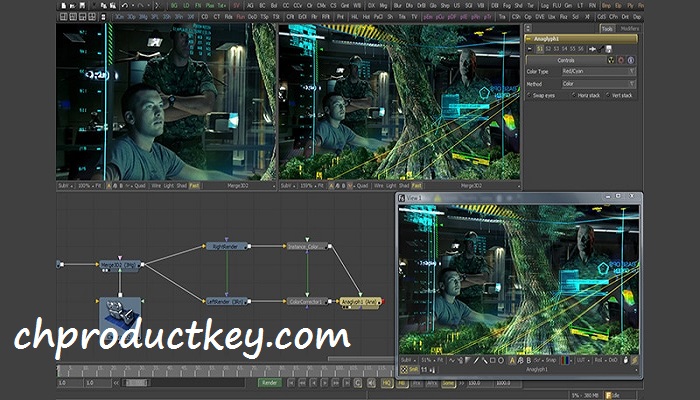The image size is (700, 400).
Task: Click the Quad button in the right viewer
Action: click(362, 186)
